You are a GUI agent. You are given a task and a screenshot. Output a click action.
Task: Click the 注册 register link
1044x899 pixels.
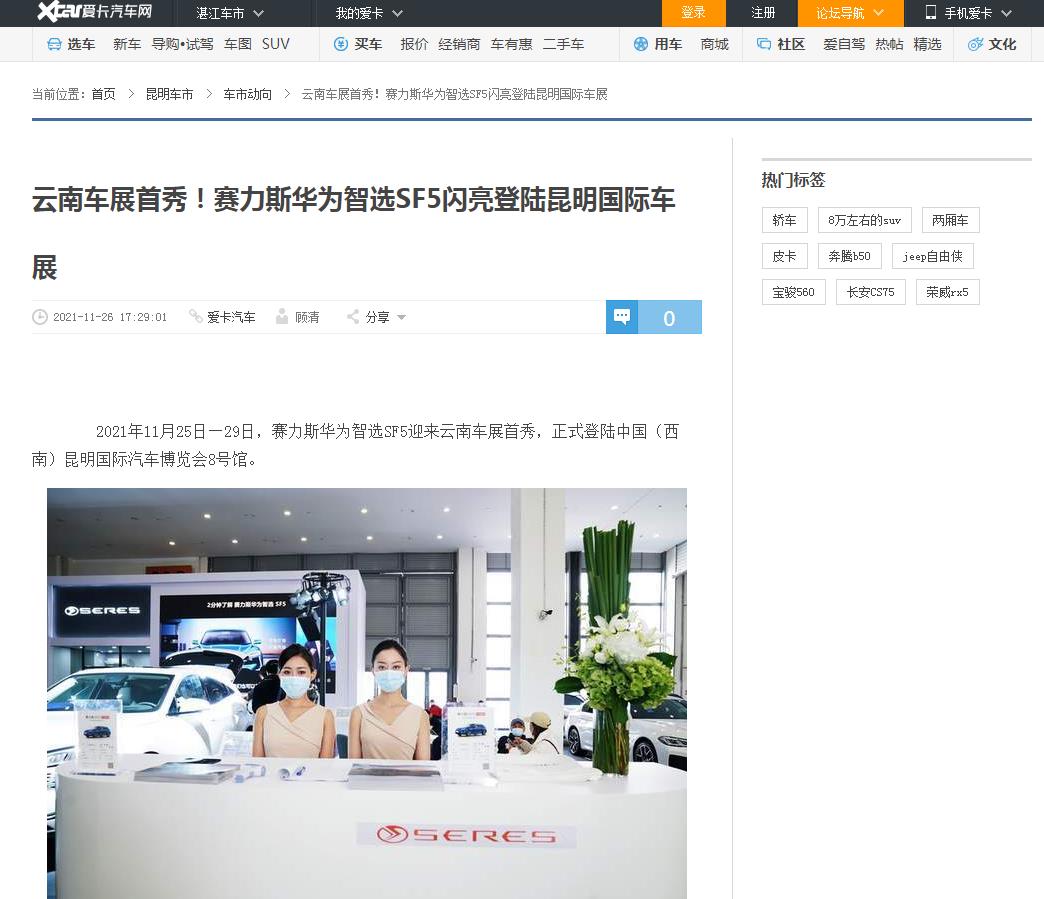click(763, 13)
